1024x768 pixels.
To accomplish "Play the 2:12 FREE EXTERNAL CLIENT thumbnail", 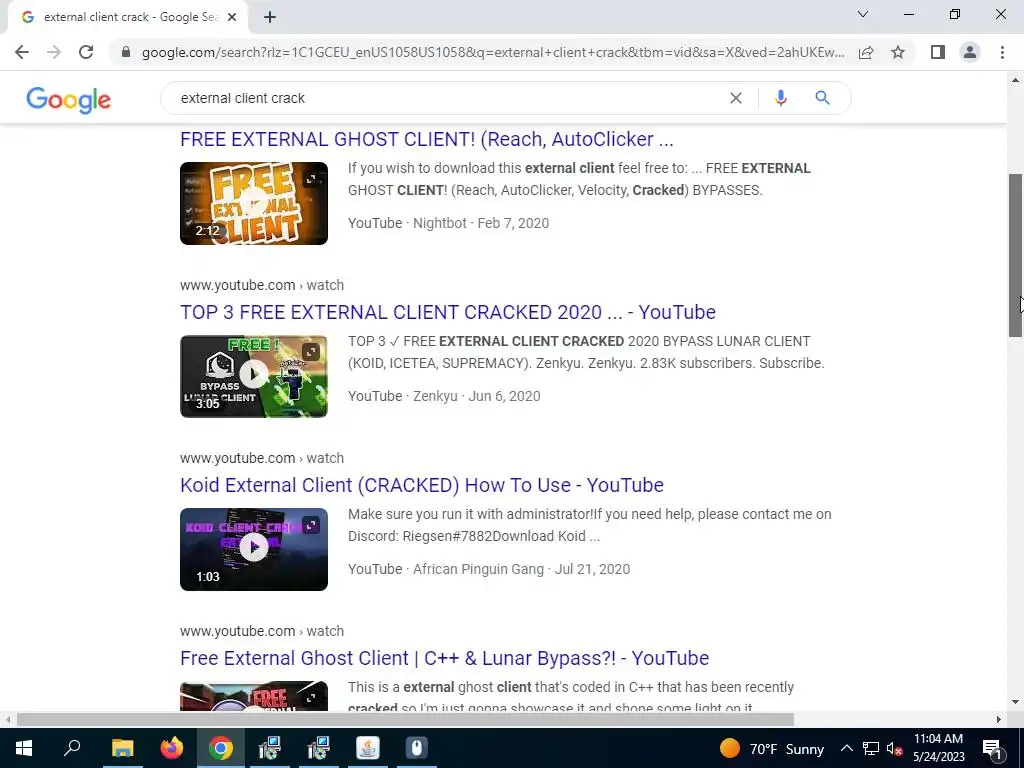I will click(x=254, y=204).
